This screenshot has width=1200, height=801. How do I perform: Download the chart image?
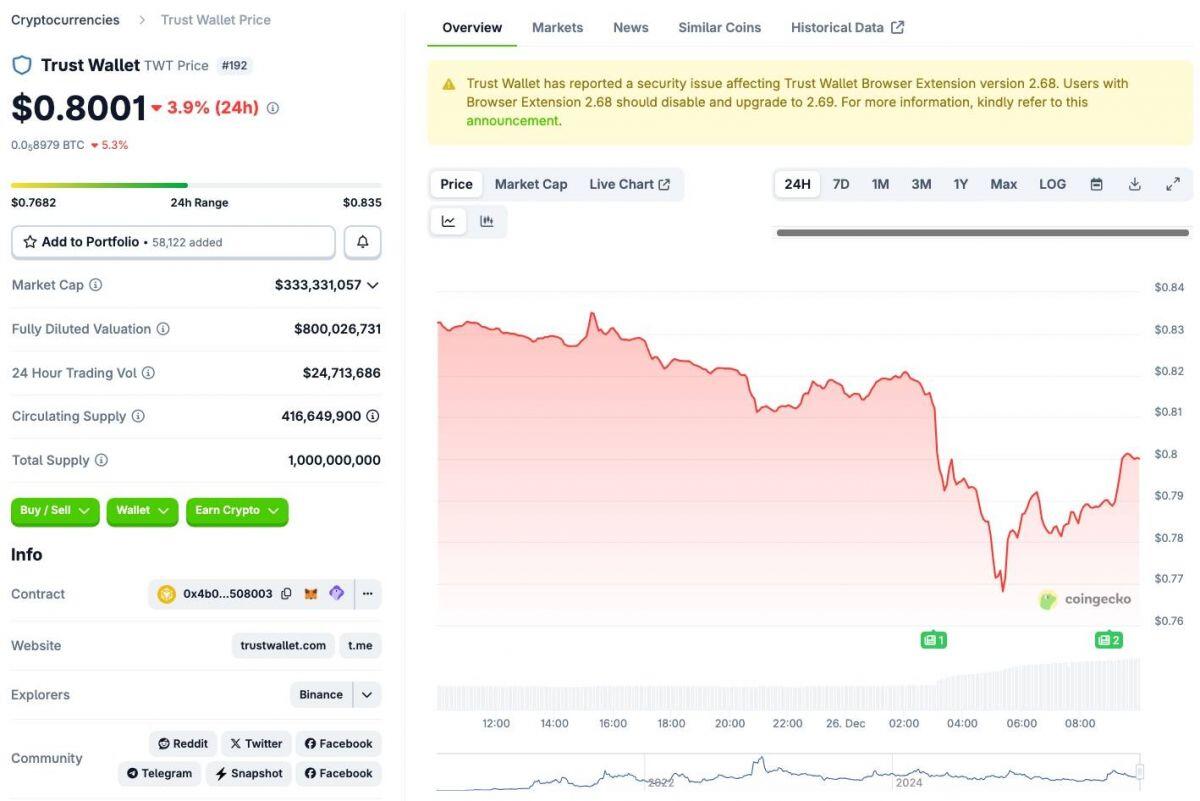tap(1133, 184)
